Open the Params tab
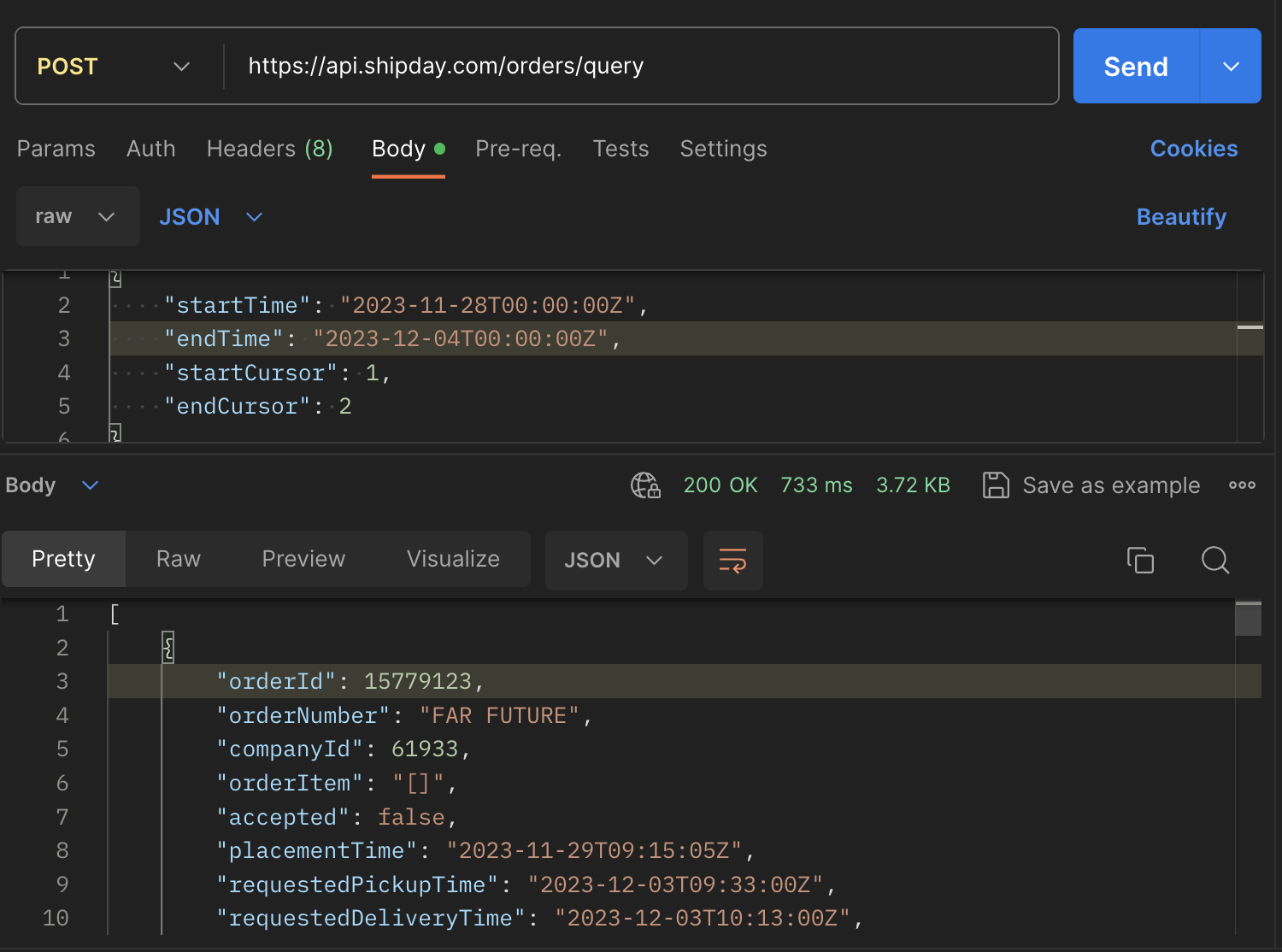This screenshot has width=1282, height=952. 56,149
